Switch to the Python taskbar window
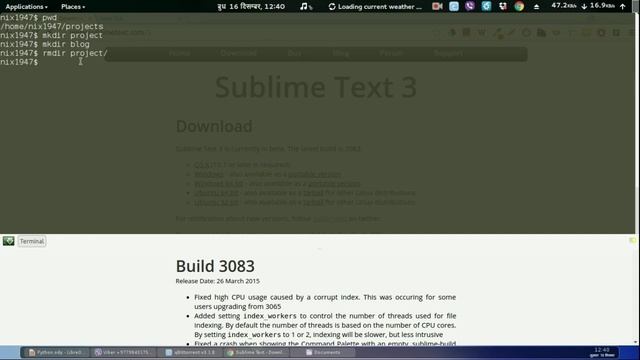The height and width of the screenshot is (360, 640). pyautogui.click(x=56, y=352)
